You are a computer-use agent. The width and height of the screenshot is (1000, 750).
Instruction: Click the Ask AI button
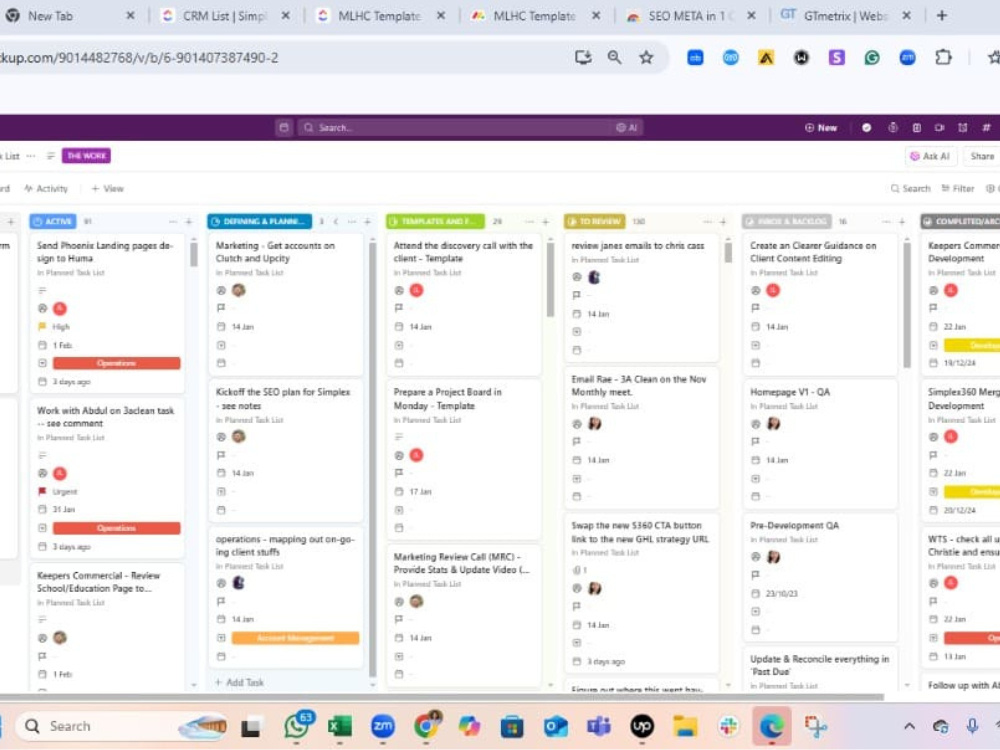tap(930, 156)
